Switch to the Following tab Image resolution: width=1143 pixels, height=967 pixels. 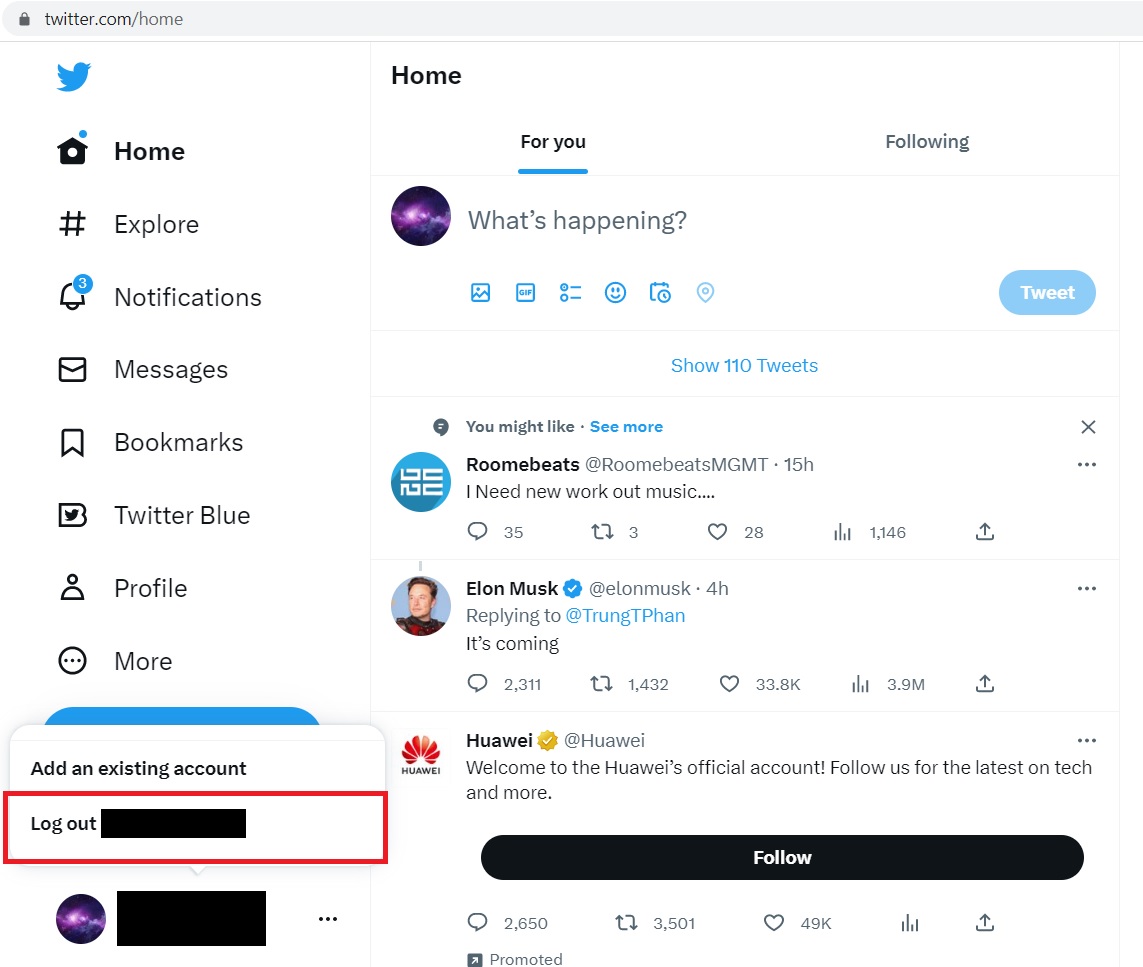pos(927,141)
